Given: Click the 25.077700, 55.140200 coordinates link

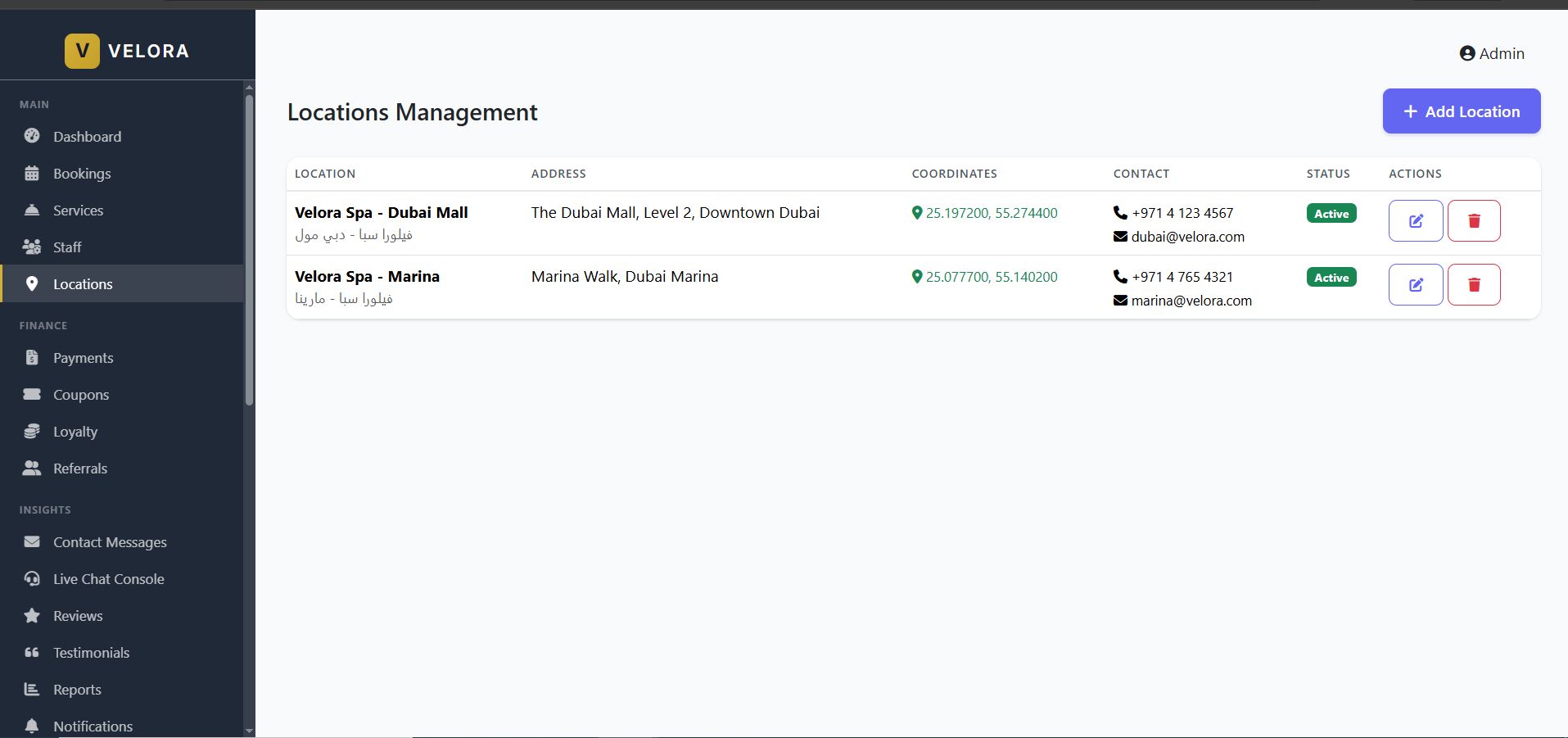Looking at the screenshot, I should (991, 277).
